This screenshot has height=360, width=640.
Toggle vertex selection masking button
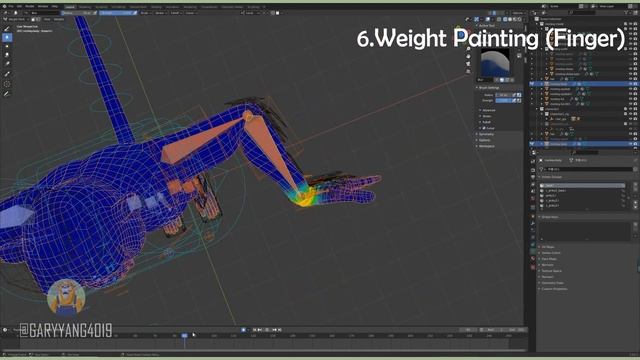38,19
